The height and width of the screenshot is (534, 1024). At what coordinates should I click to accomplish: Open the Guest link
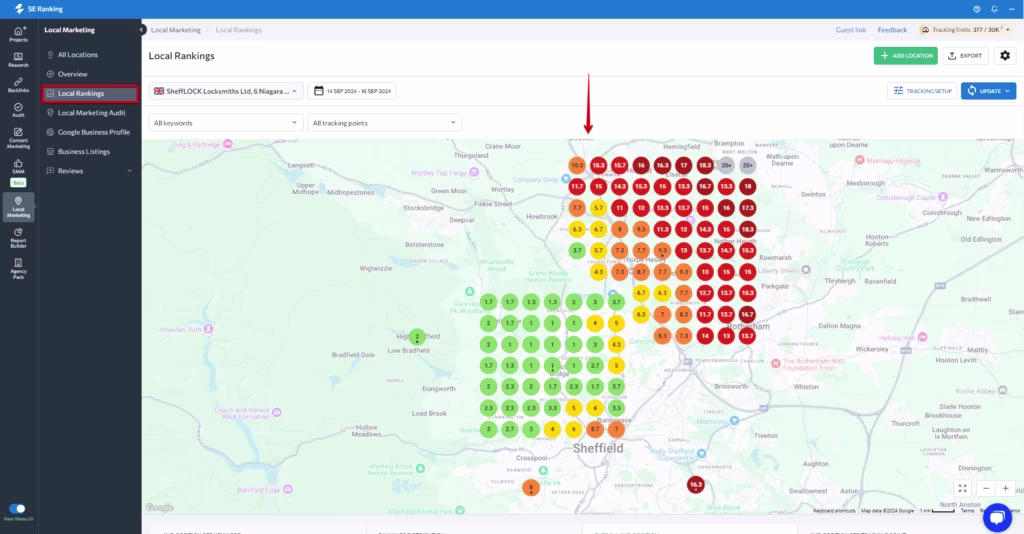point(850,30)
